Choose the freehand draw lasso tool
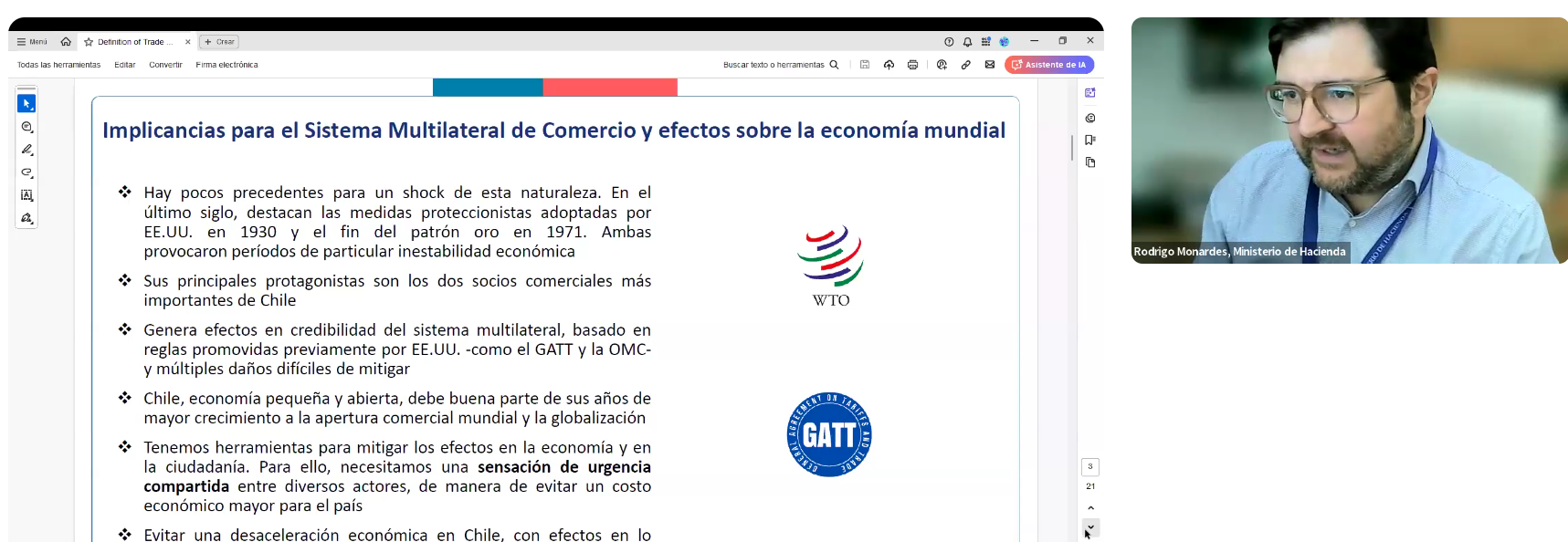1568x542 pixels. 26,172
